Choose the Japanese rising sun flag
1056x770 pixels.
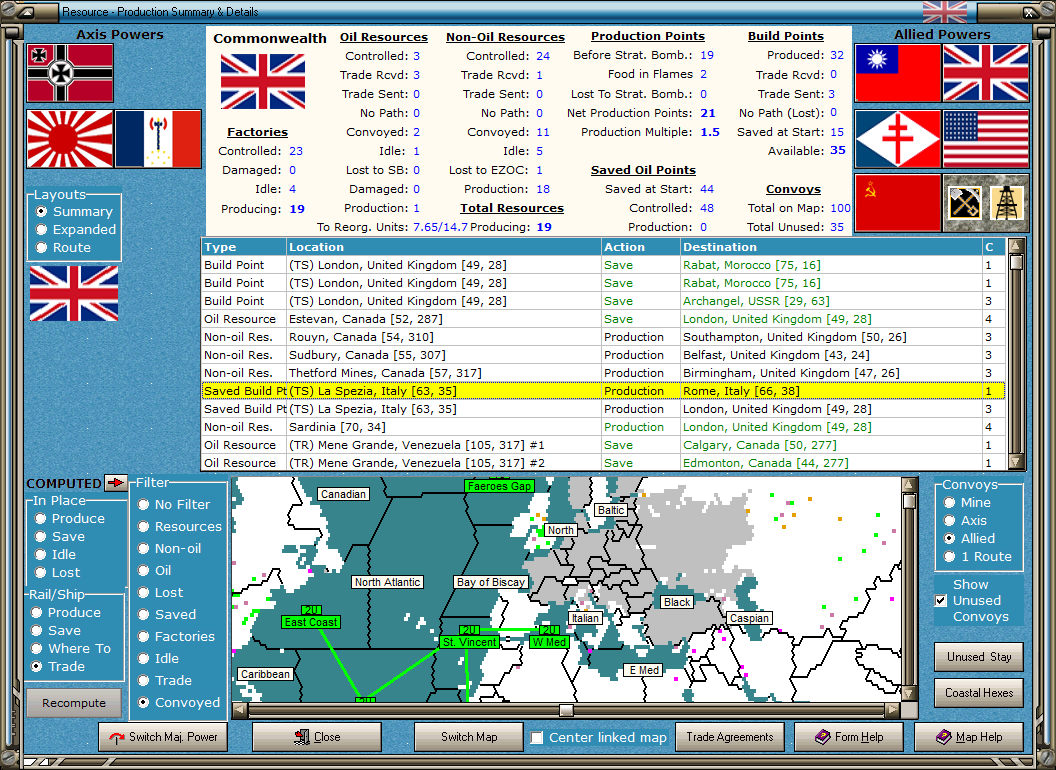(70, 139)
